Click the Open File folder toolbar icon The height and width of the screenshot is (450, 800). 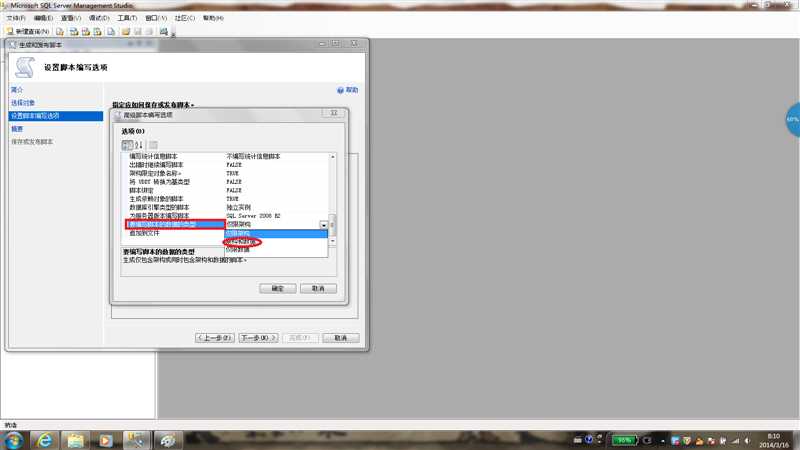[x=126, y=32]
